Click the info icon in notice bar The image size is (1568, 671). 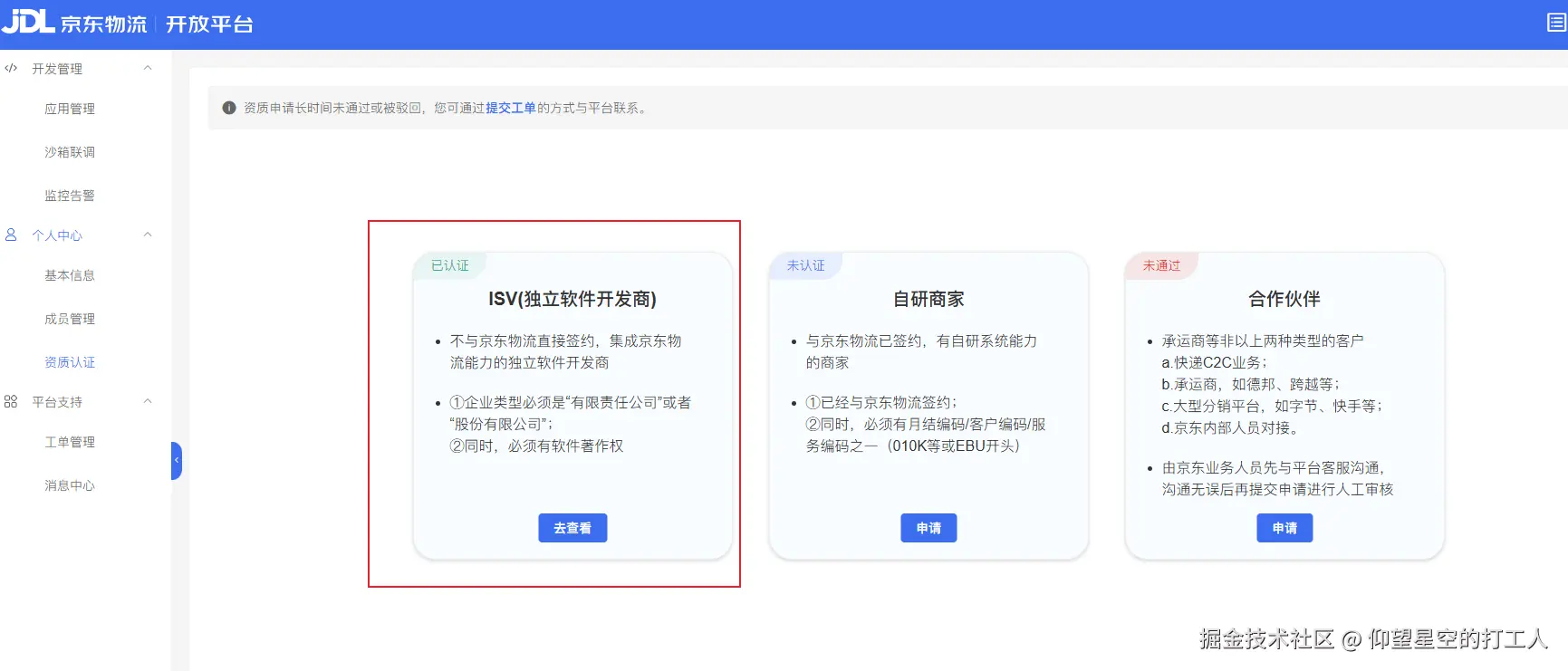click(229, 108)
